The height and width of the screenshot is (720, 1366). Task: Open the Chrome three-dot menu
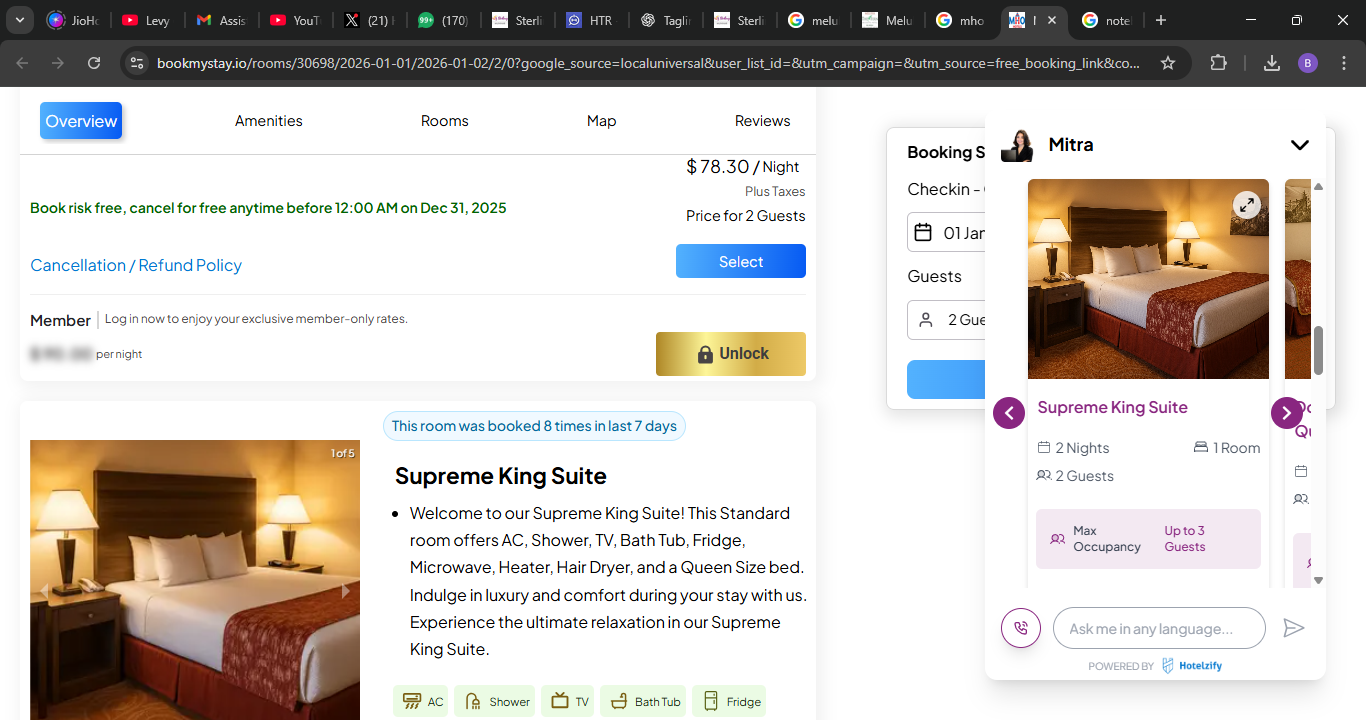[1343, 63]
